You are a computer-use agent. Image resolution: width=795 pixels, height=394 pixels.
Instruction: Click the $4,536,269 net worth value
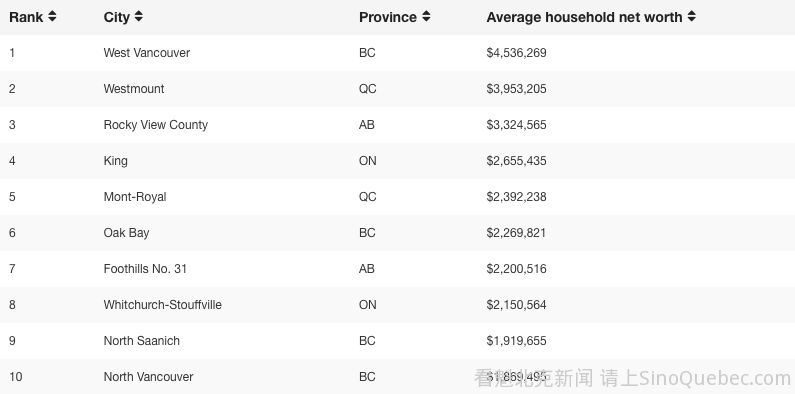click(x=516, y=53)
